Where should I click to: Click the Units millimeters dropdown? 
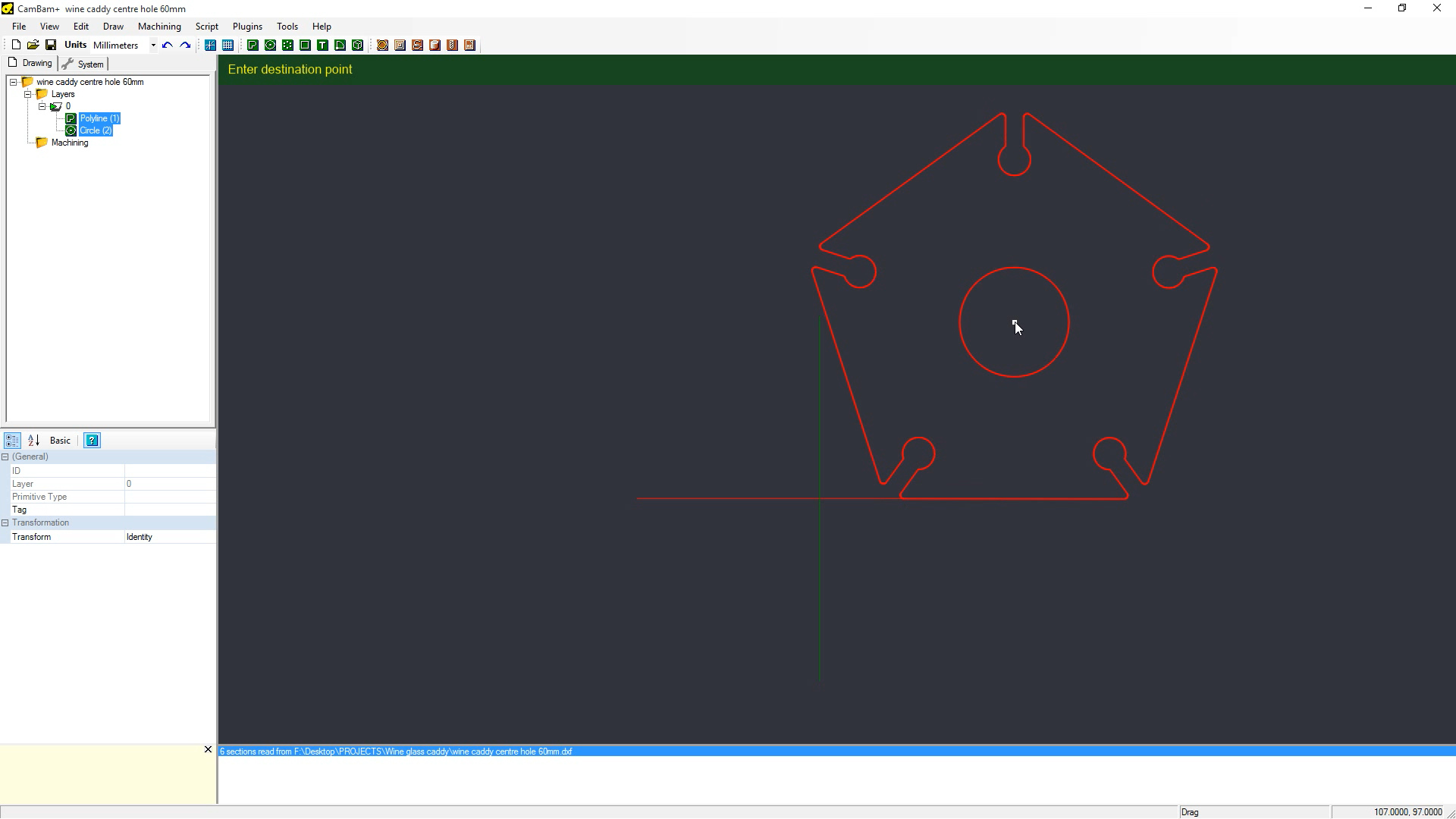pos(150,45)
